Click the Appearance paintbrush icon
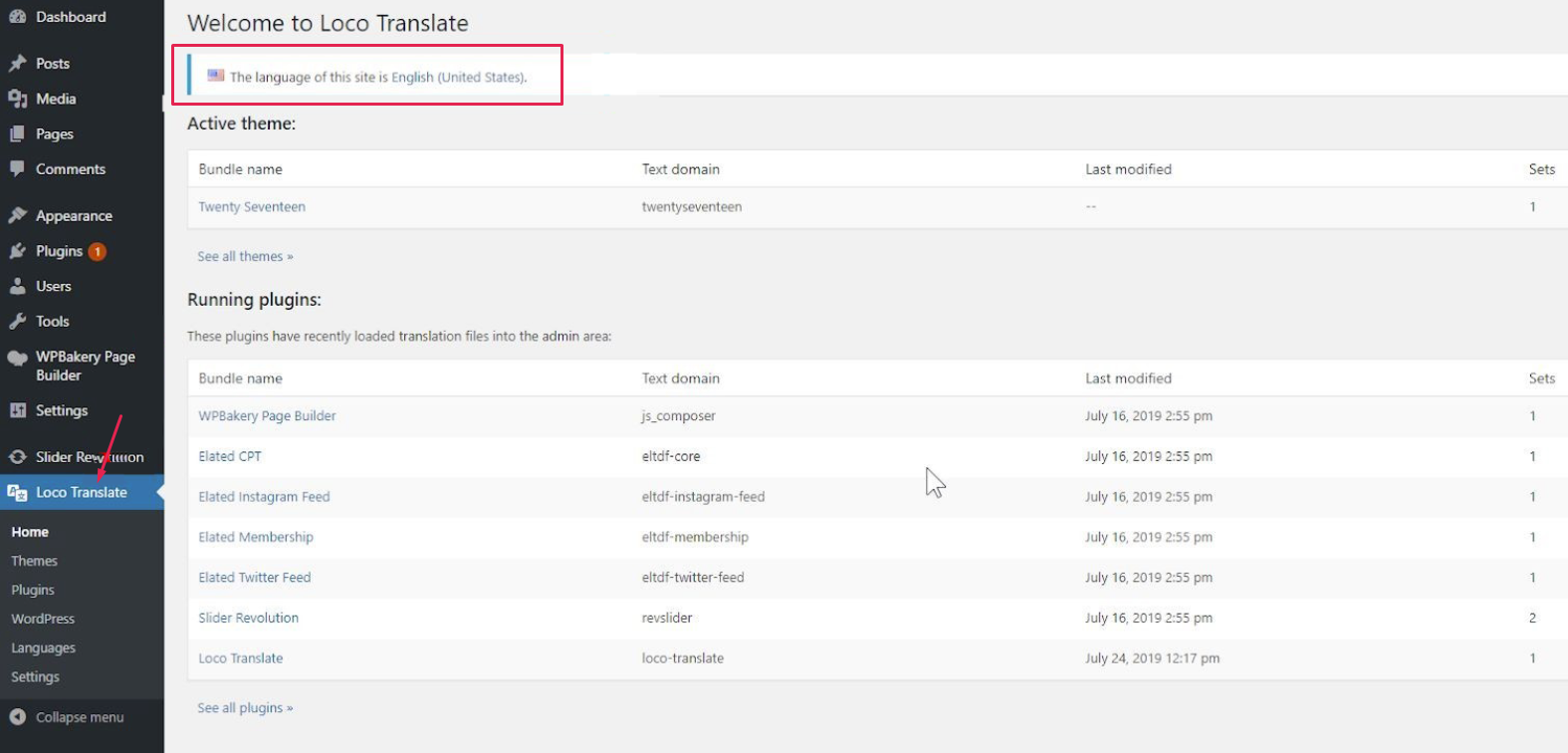Screen dimensions: 1568x753 pyautogui.click(x=17, y=215)
